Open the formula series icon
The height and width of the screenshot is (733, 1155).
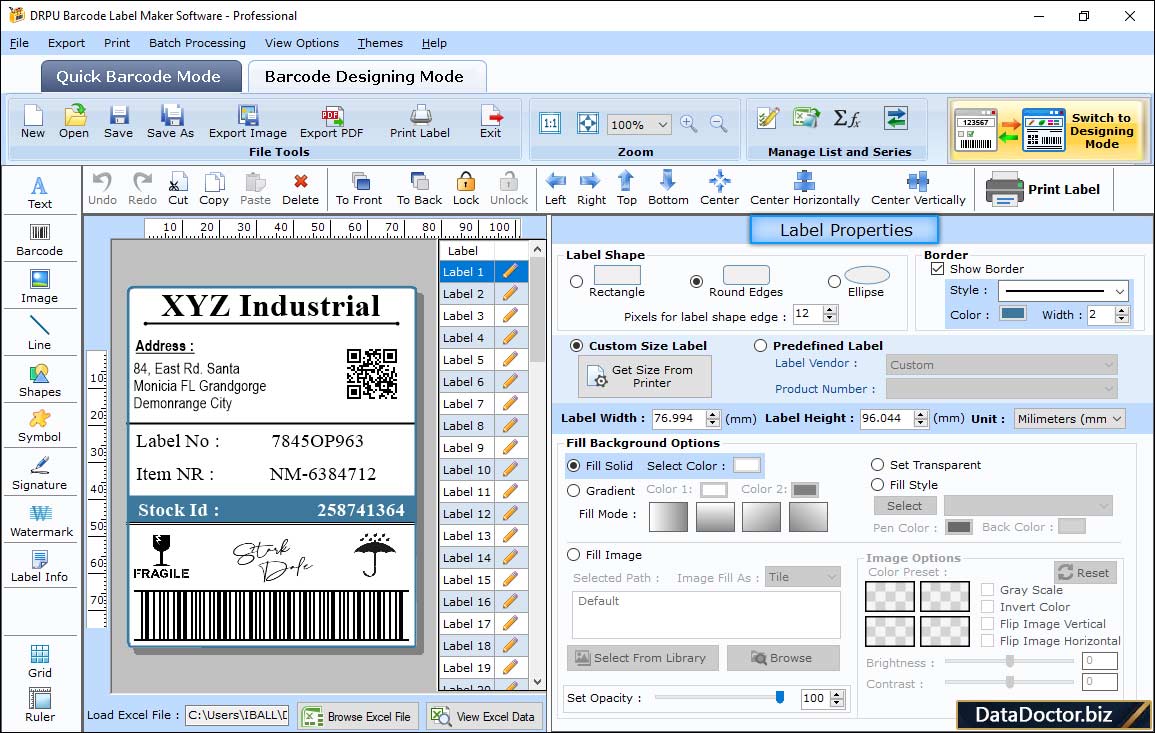[x=847, y=119]
